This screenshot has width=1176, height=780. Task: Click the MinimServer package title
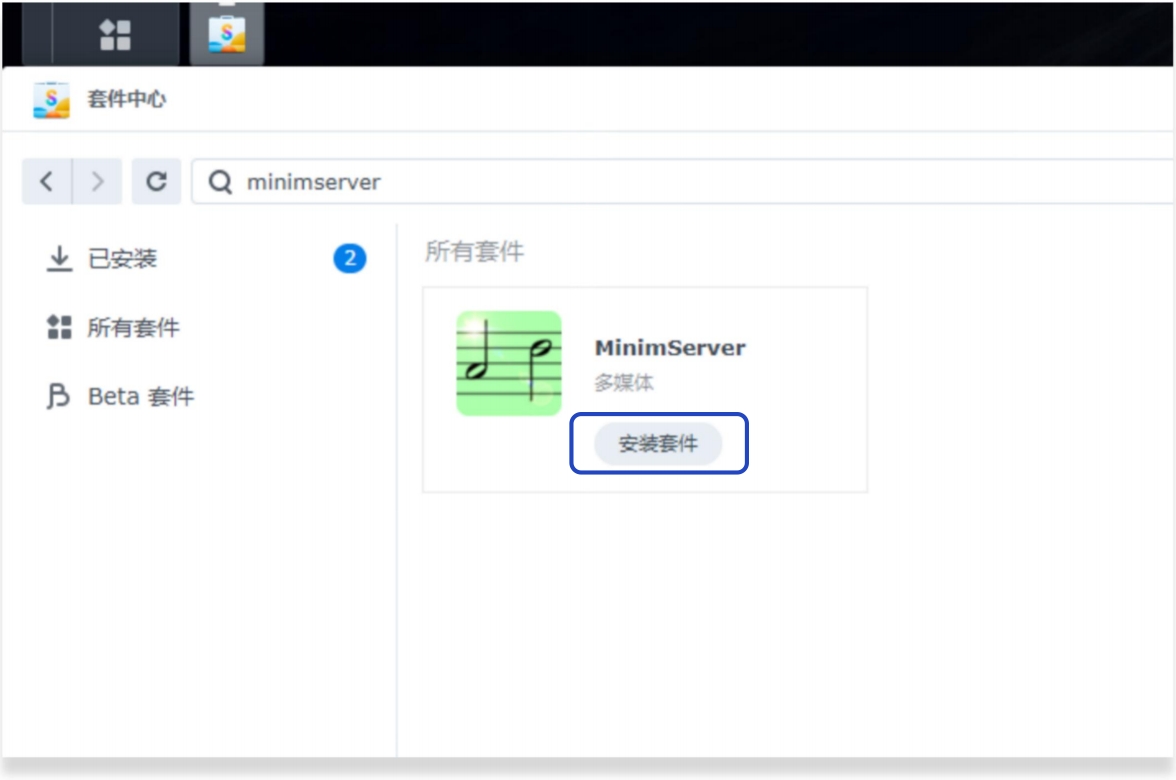click(670, 348)
